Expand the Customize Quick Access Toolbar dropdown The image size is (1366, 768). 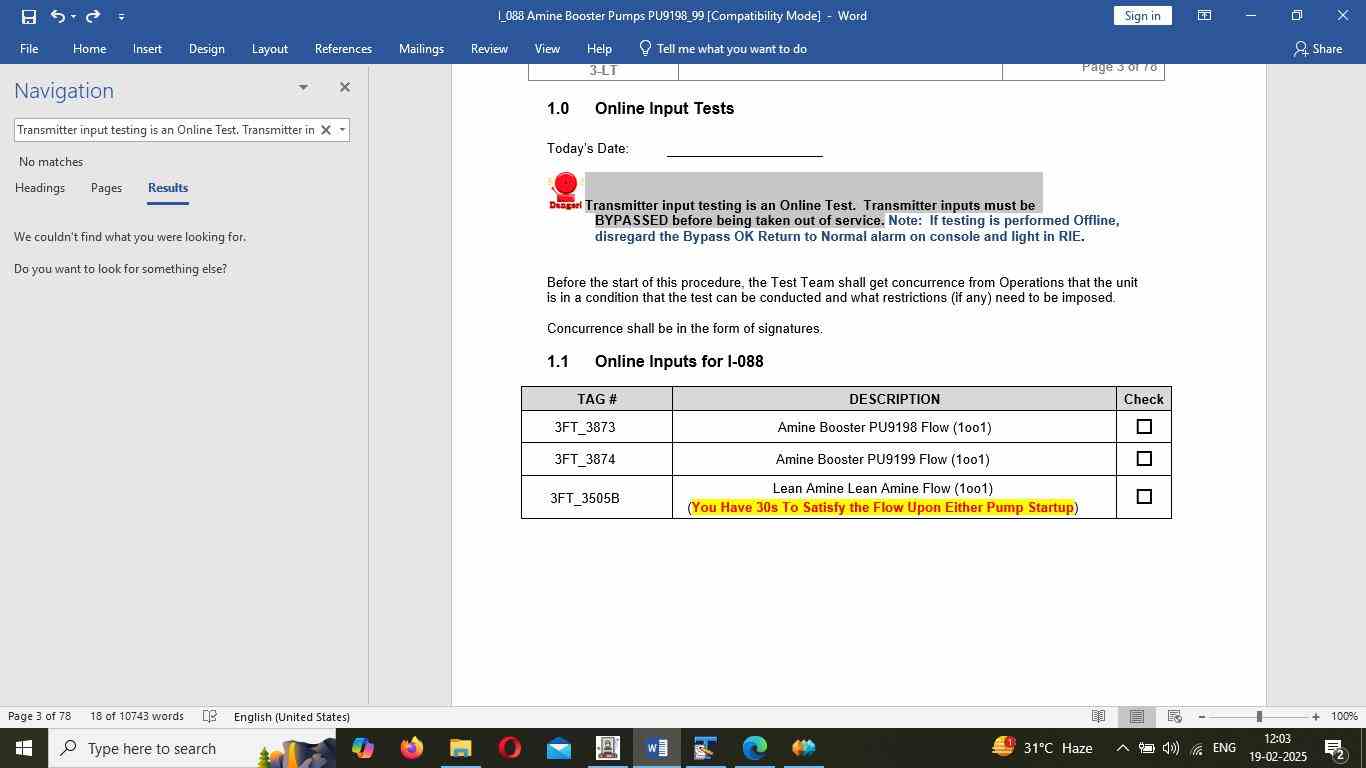(x=121, y=16)
